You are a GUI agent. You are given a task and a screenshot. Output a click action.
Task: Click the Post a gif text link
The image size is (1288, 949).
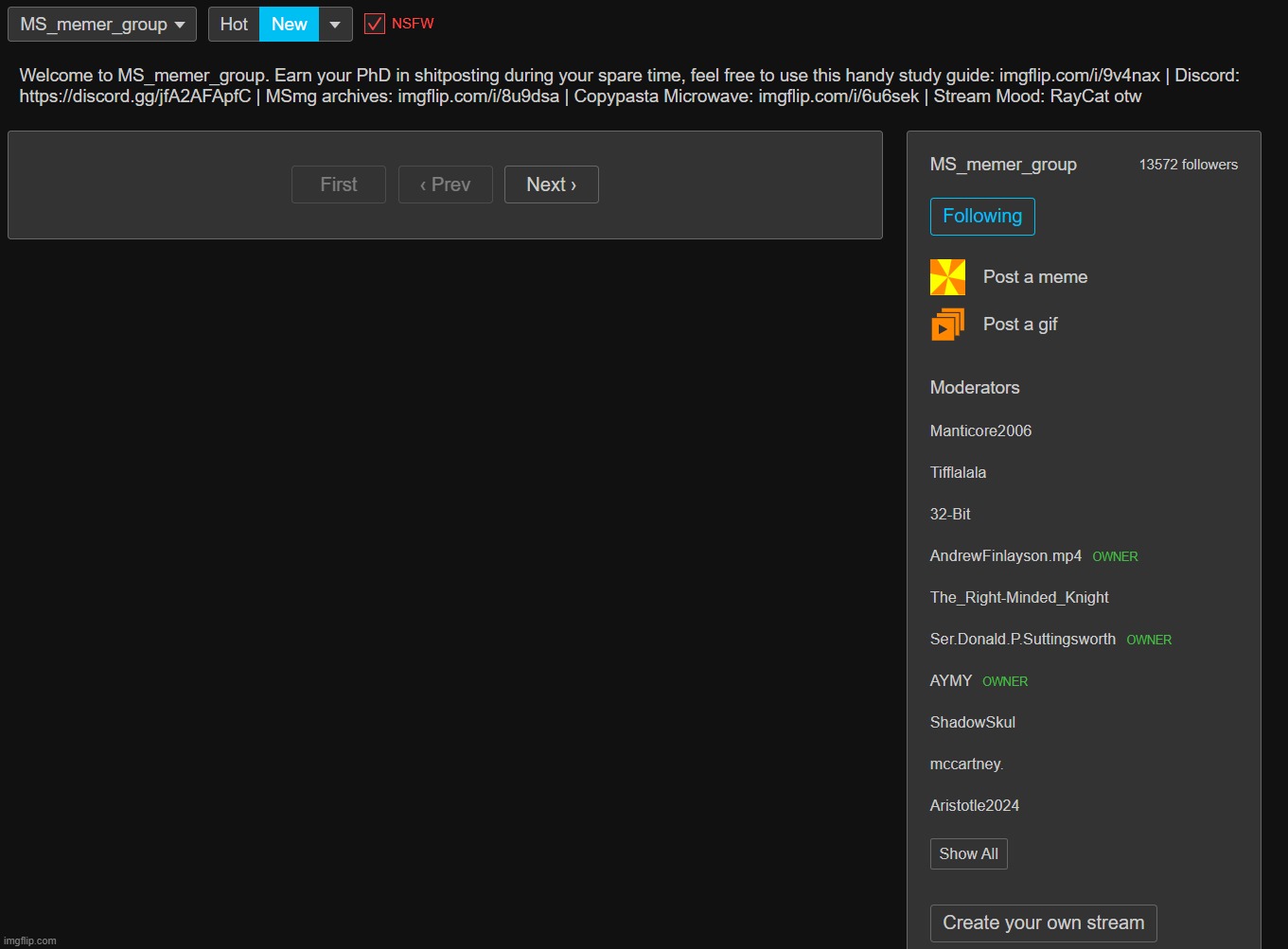point(1019,325)
